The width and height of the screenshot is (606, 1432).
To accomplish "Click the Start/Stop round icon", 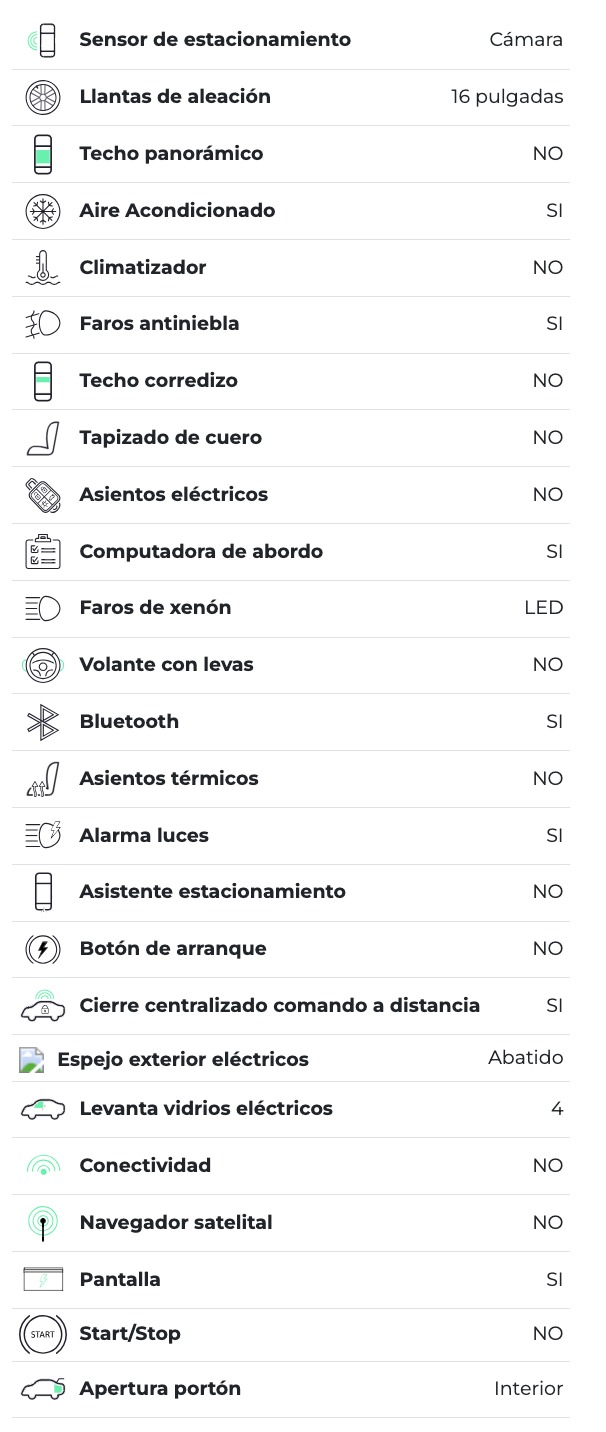I will click(x=42, y=1334).
